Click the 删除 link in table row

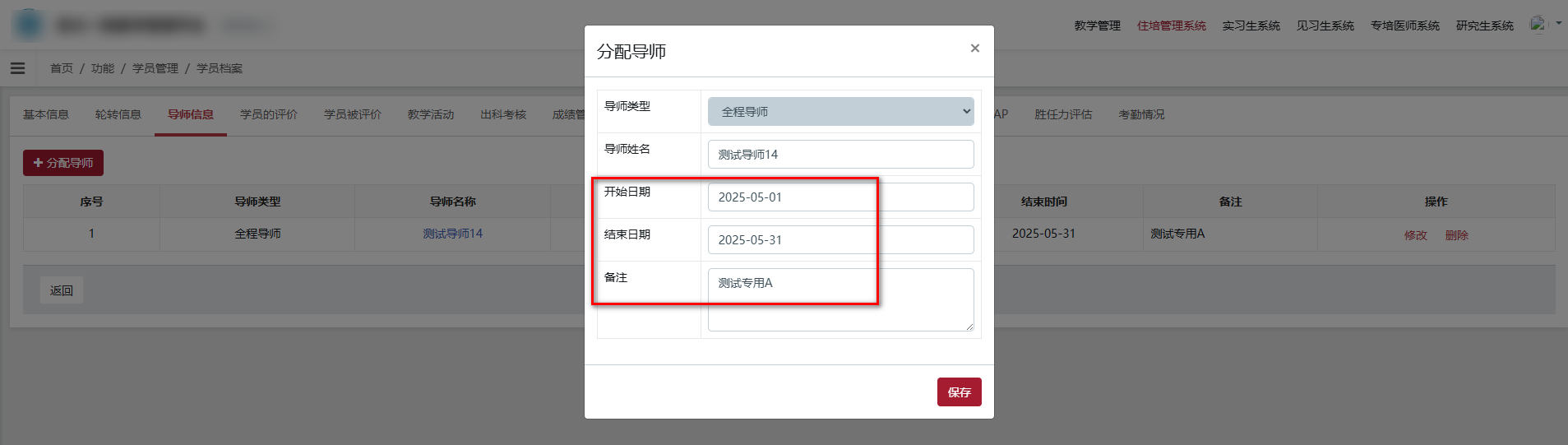1456,235
